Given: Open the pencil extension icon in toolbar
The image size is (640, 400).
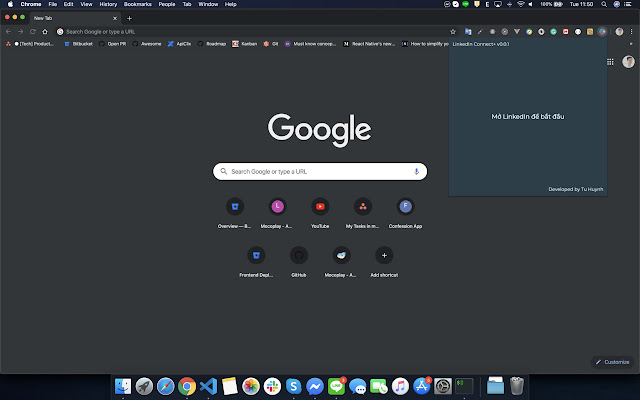Looking at the screenshot, I should click(480, 31).
